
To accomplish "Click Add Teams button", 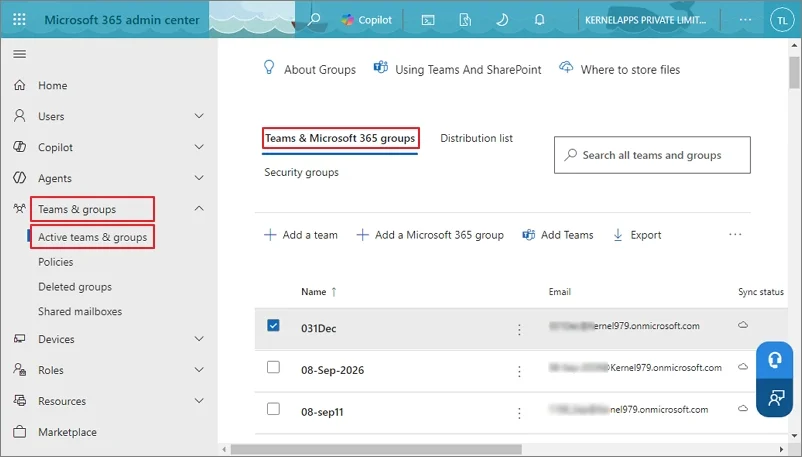I will tap(558, 235).
